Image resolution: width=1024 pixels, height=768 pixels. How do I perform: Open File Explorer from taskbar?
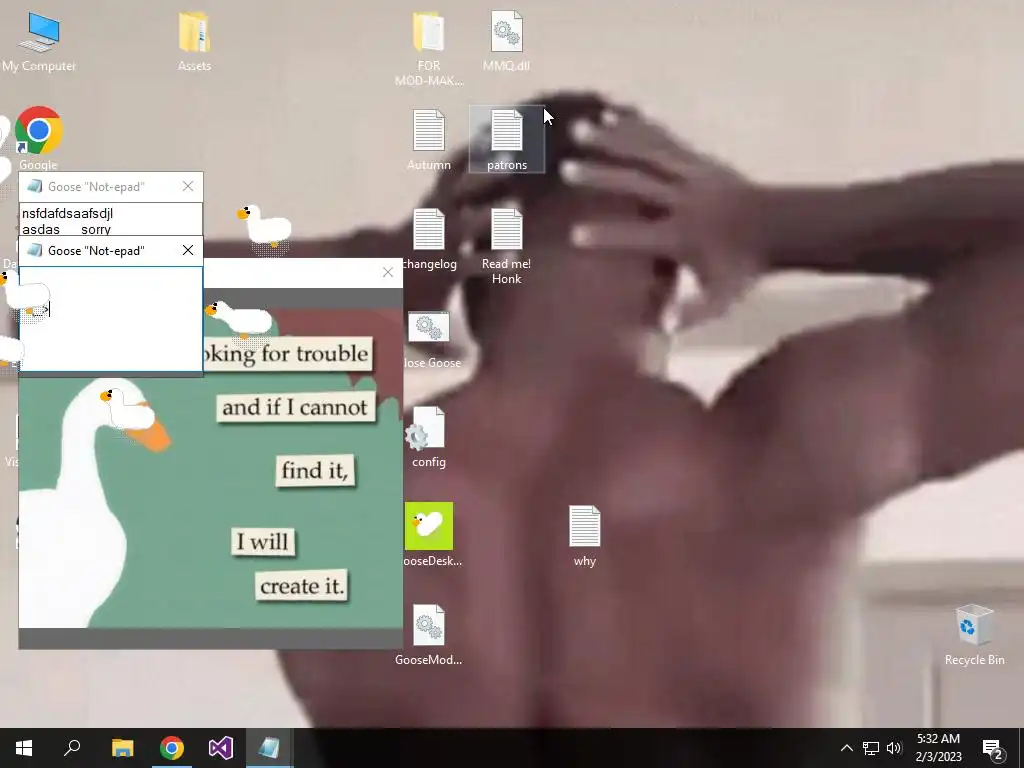122,748
